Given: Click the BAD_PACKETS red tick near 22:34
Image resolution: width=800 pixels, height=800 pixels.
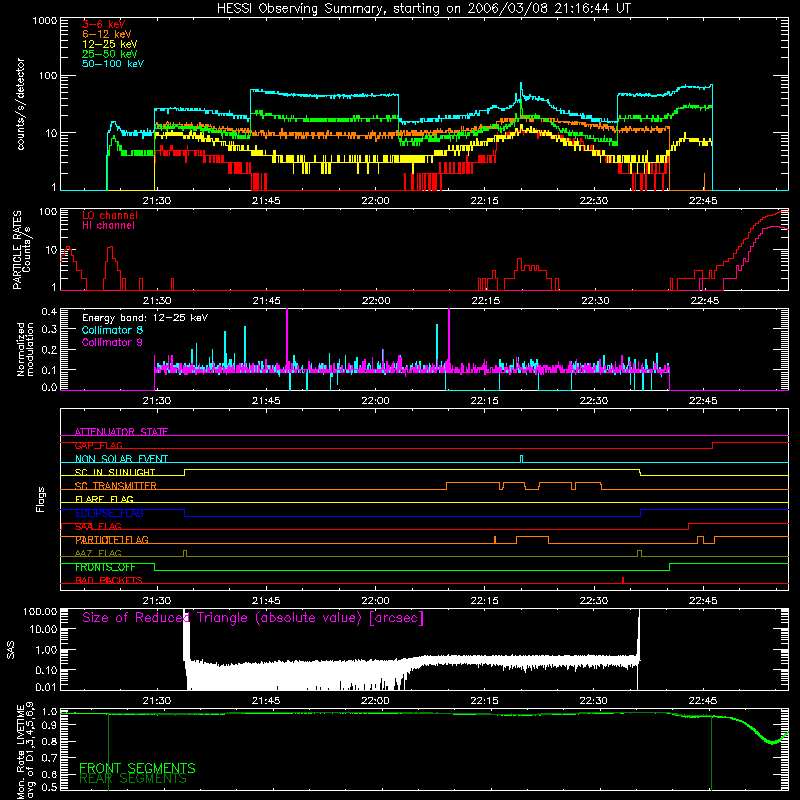Looking at the screenshot, I should click(623, 580).
